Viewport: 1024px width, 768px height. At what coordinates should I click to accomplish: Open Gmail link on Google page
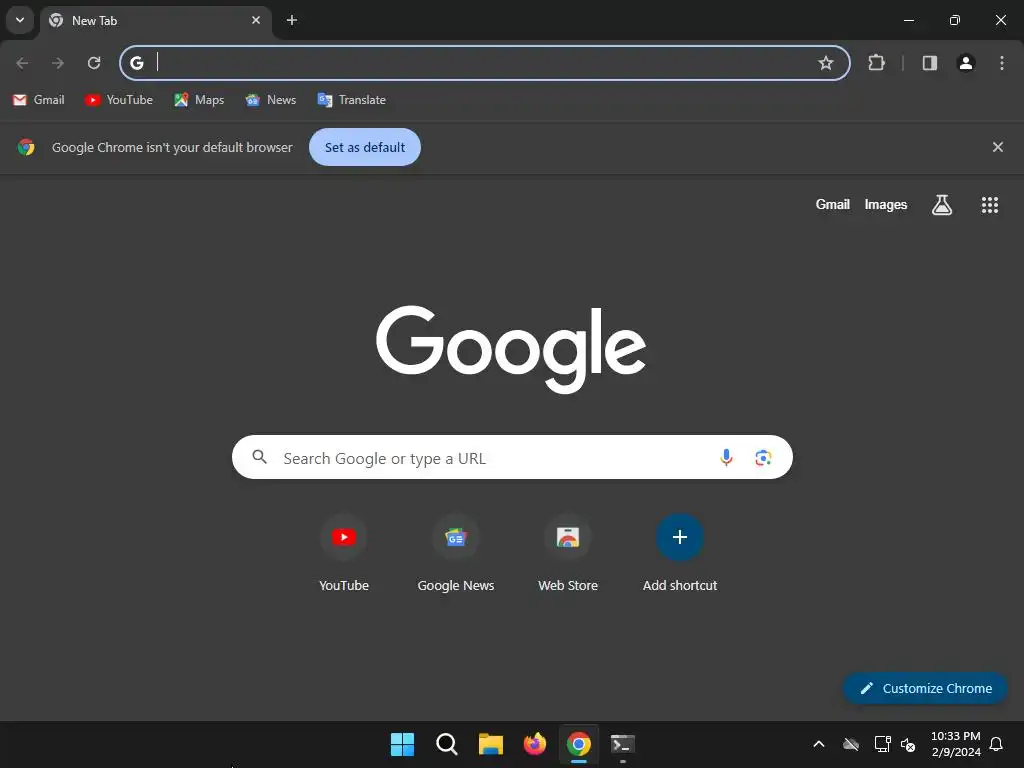[832, 204]
